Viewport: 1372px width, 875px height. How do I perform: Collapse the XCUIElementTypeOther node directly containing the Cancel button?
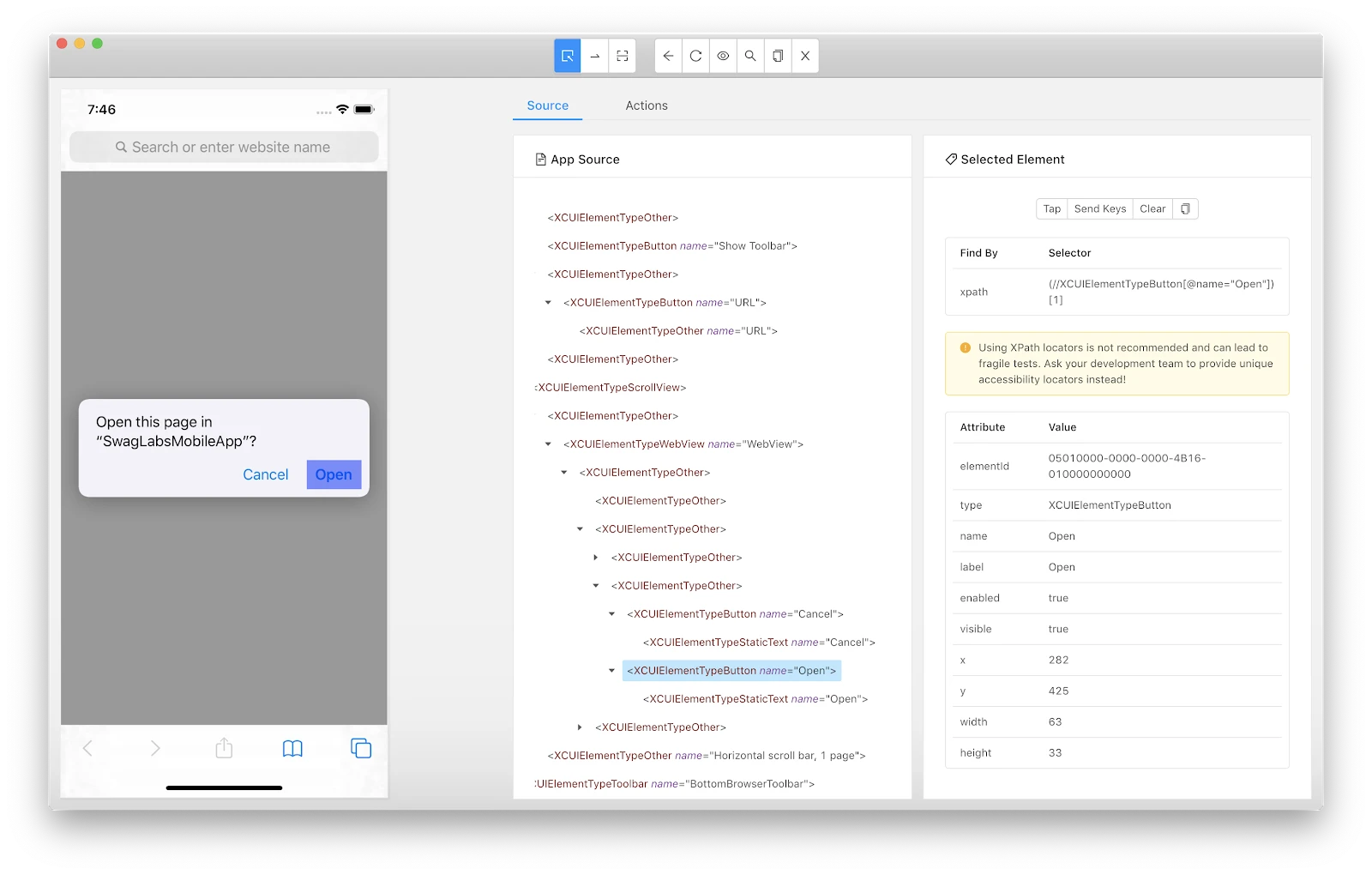[596, 586]
